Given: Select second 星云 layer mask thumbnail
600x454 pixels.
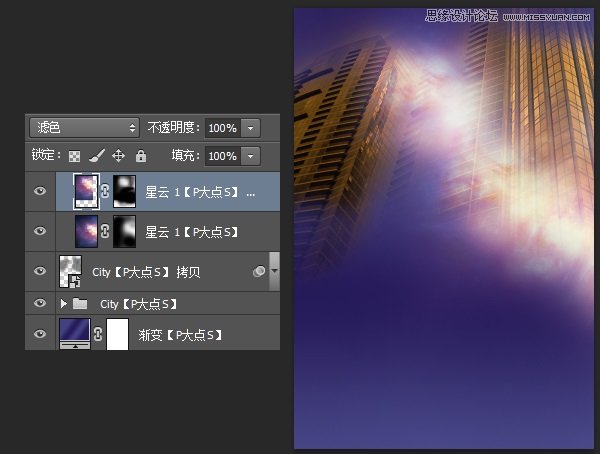Looking at the screenshot, I should pos(124,231).
